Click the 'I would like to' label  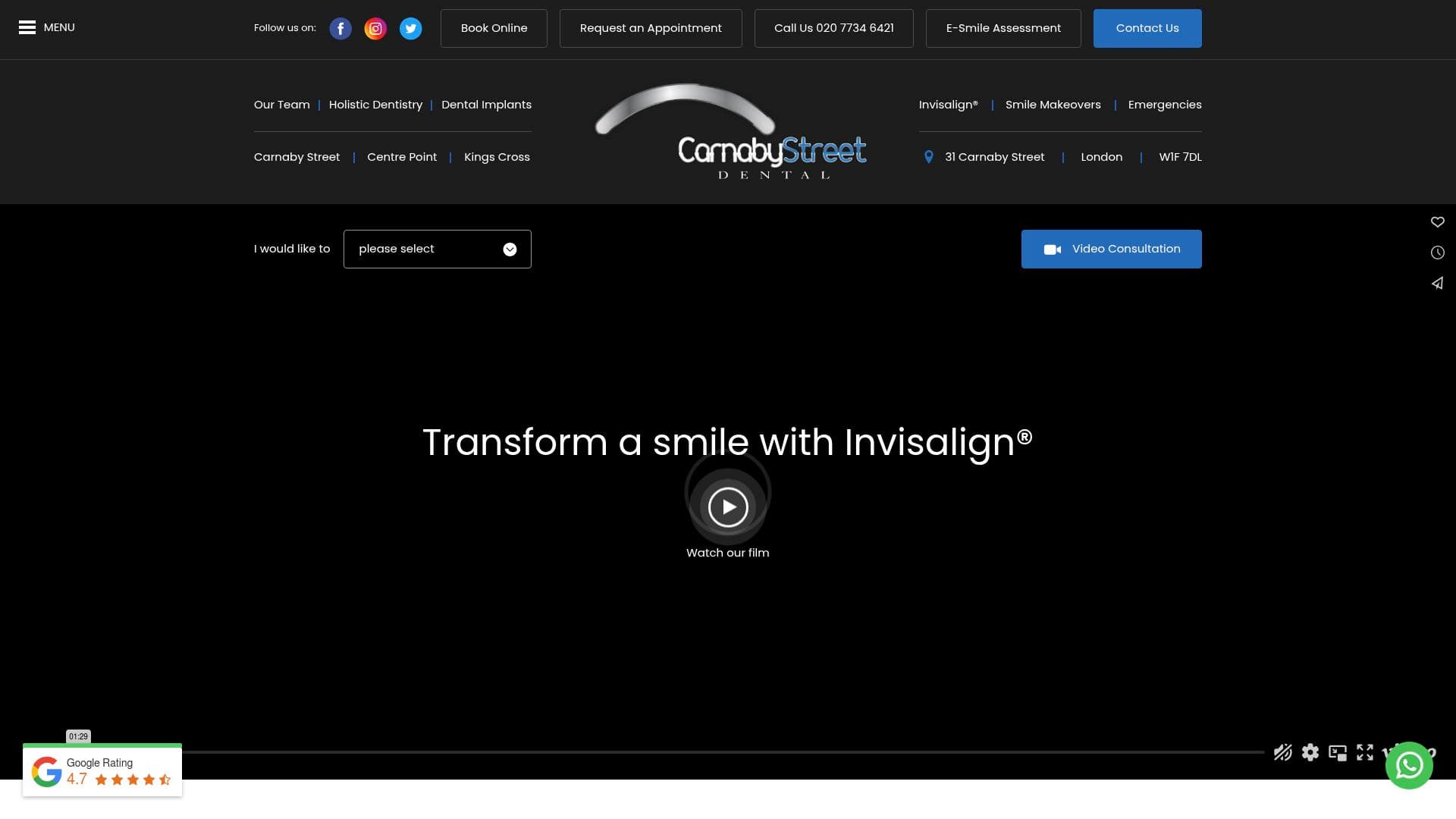pos(292,249)
